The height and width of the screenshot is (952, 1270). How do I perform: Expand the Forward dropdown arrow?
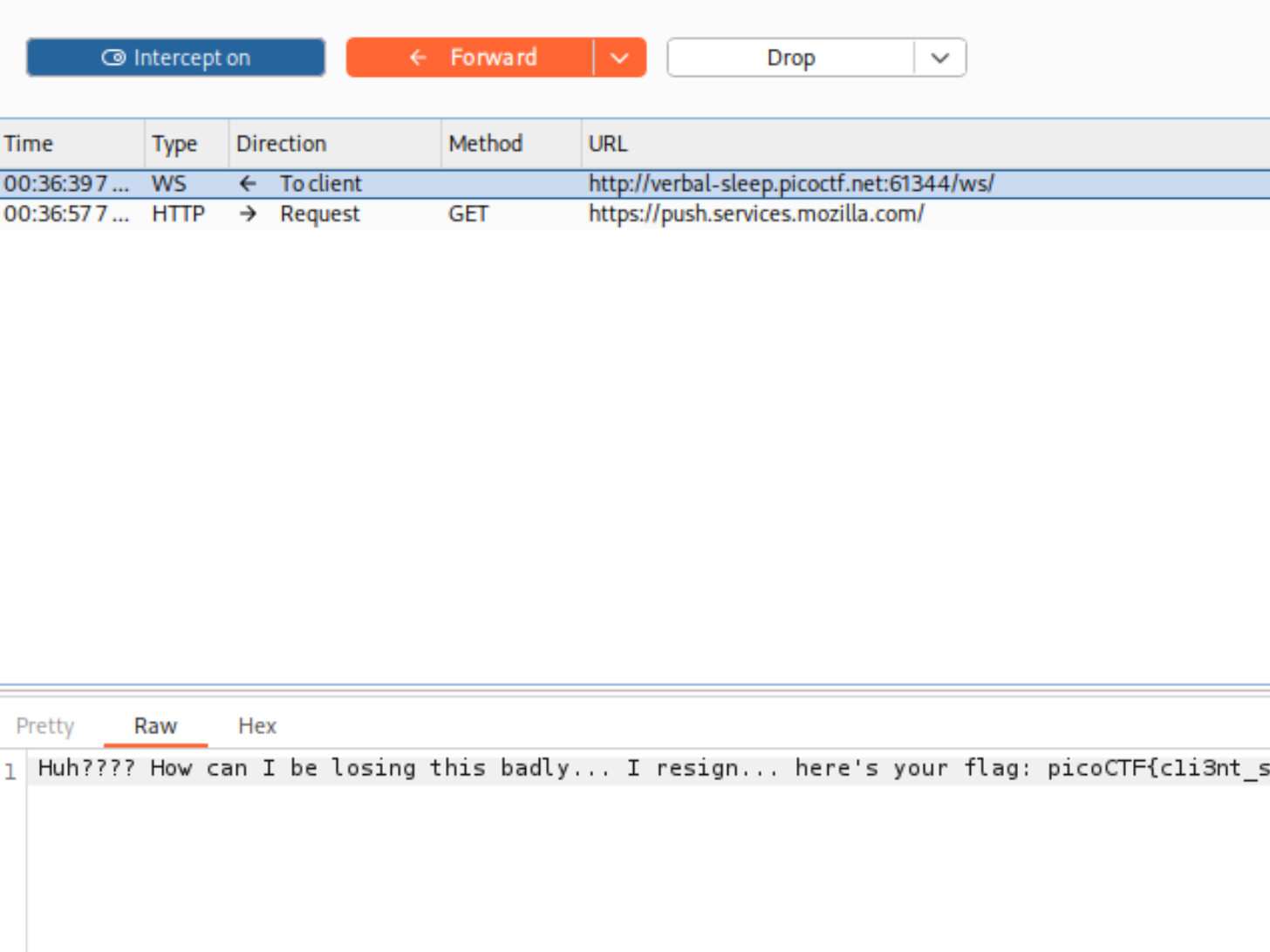point(620,58)
